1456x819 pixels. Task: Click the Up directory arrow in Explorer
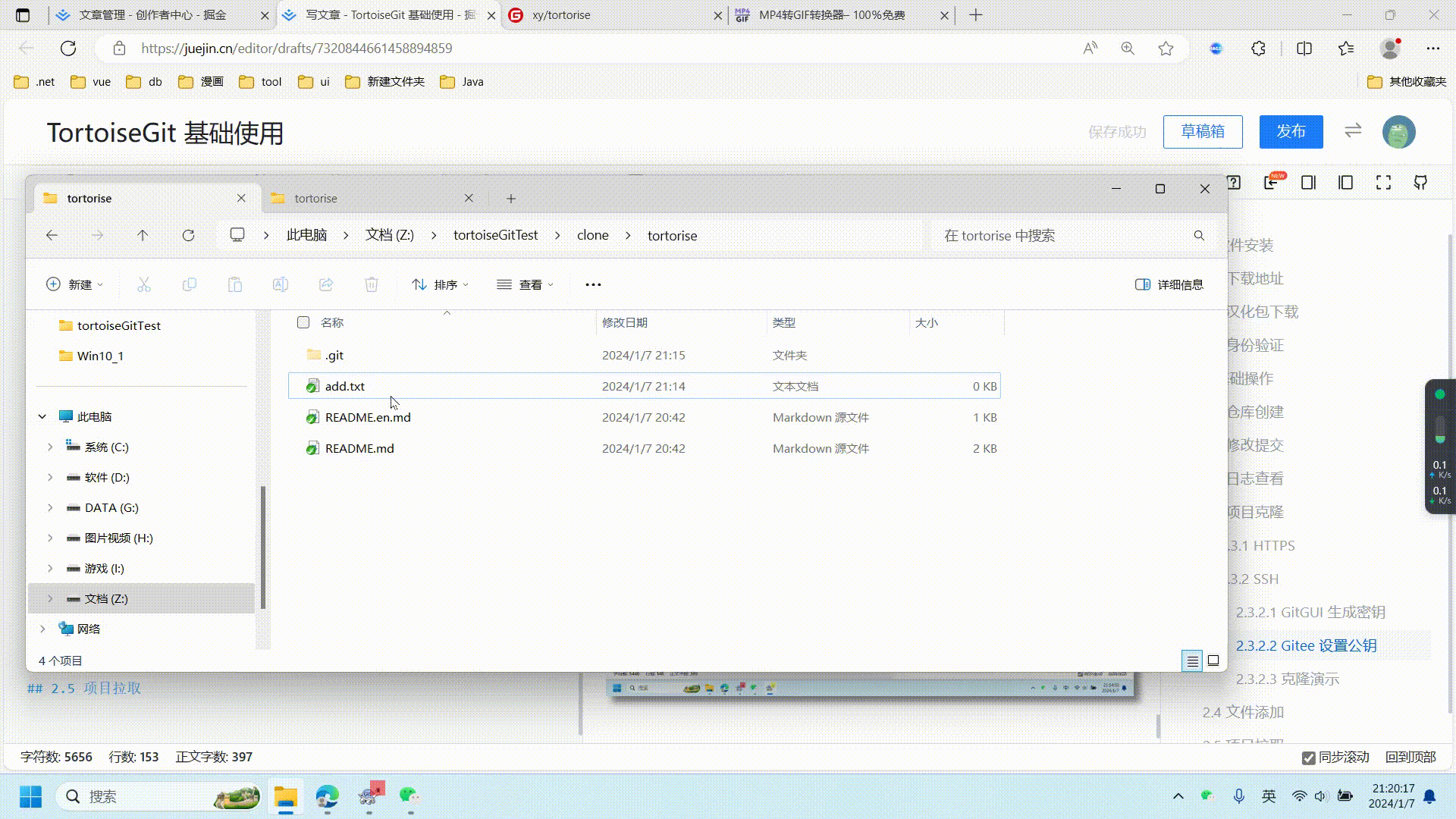coord(143,235)
